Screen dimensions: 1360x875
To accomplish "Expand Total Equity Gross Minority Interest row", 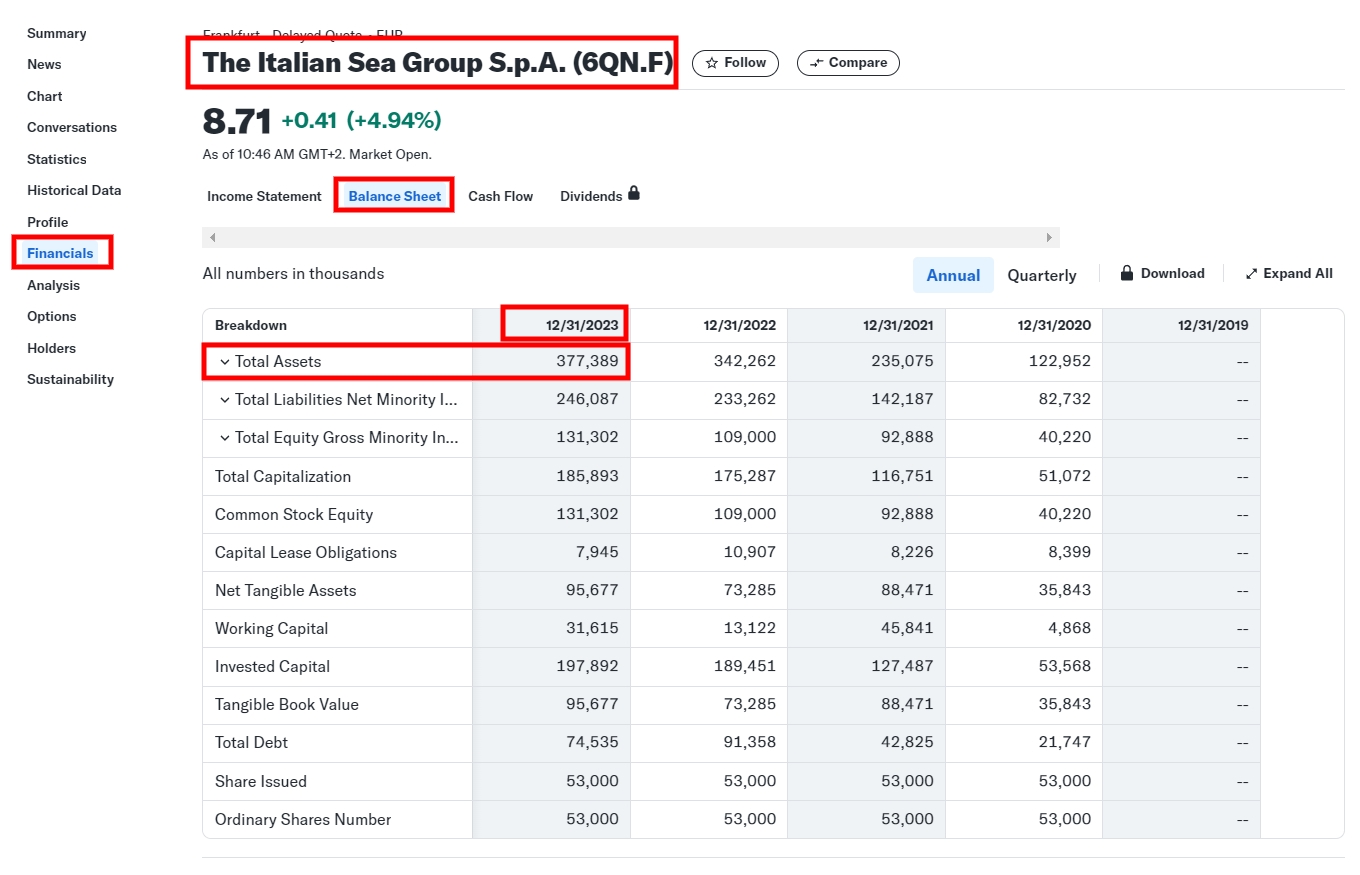I will (225, 438).
